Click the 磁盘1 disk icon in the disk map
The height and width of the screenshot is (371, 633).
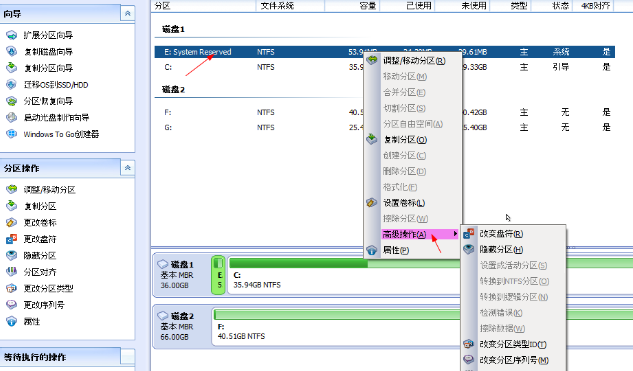pos(163,264)
